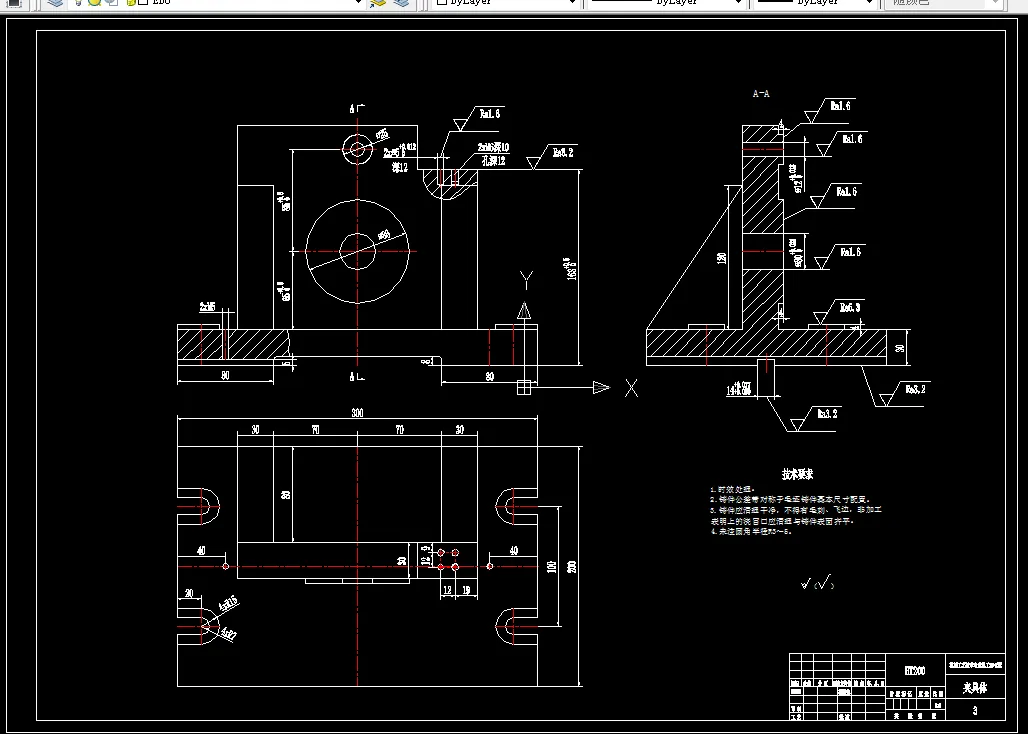Pick the triangular rib line in section A-A
This screenshot has height=734, width=1028.
click(x=694, y=258)
